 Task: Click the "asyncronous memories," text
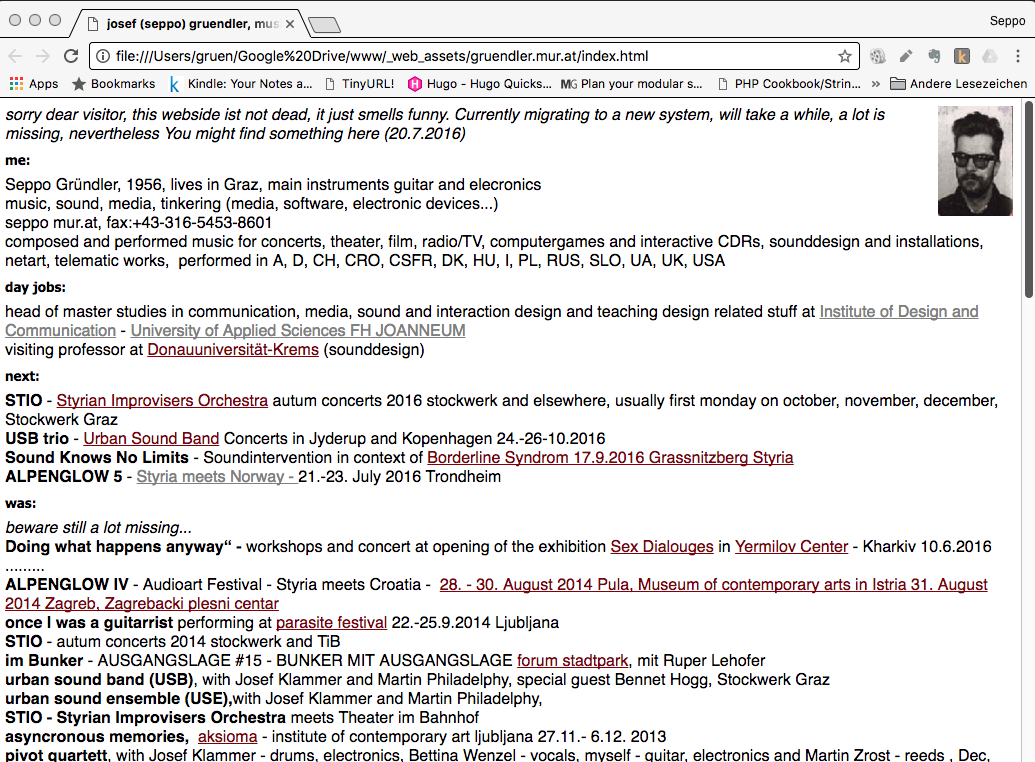tap(97, 736)
